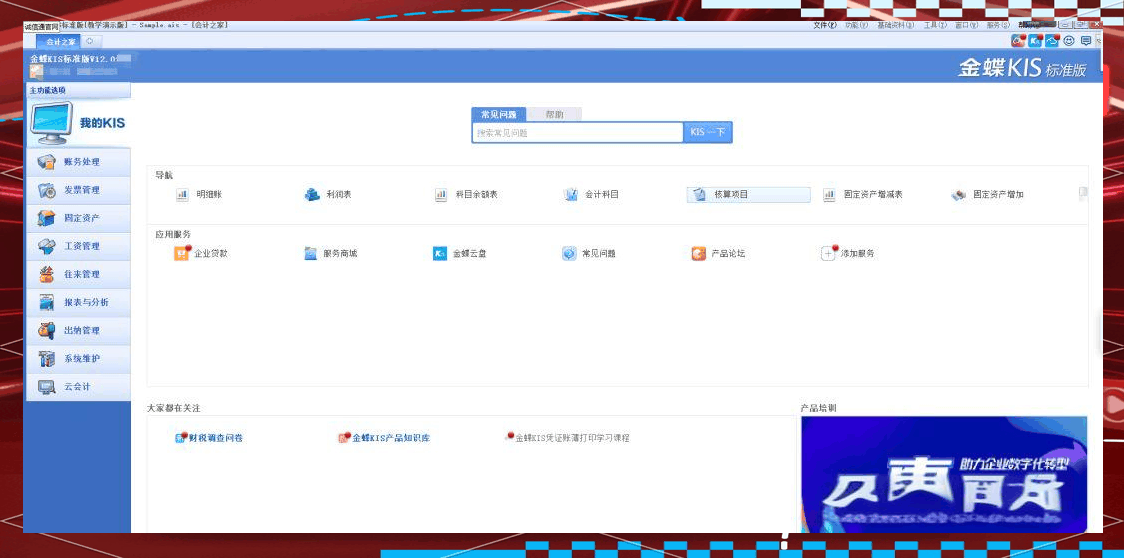Open the 工具 menu
The width and height of the screenshot is (1124, 558).
pyautogui.click(x=934, y=25)
